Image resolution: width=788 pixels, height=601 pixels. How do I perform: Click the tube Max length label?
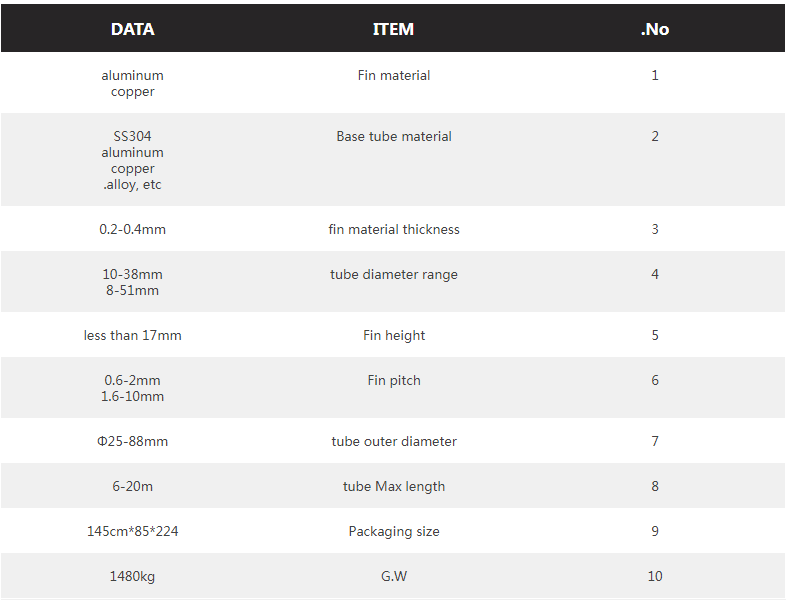(x=393, y=486)
